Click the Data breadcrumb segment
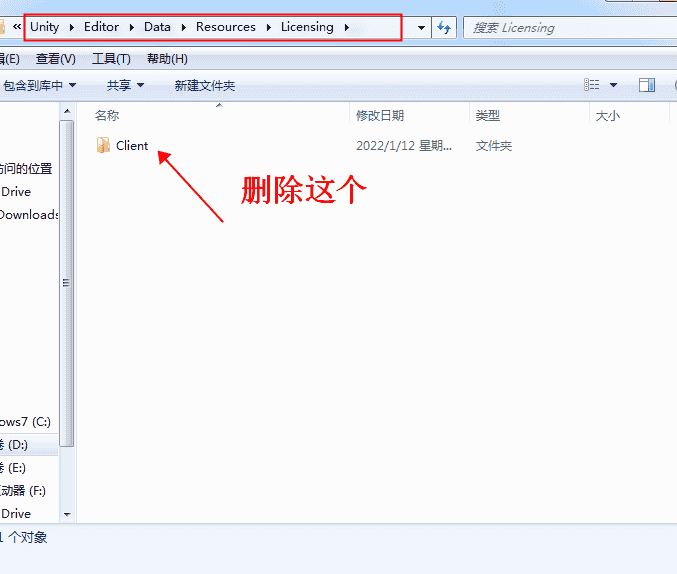Image resolution: width=677 pixels, height=574 pixels. point(157,27)
